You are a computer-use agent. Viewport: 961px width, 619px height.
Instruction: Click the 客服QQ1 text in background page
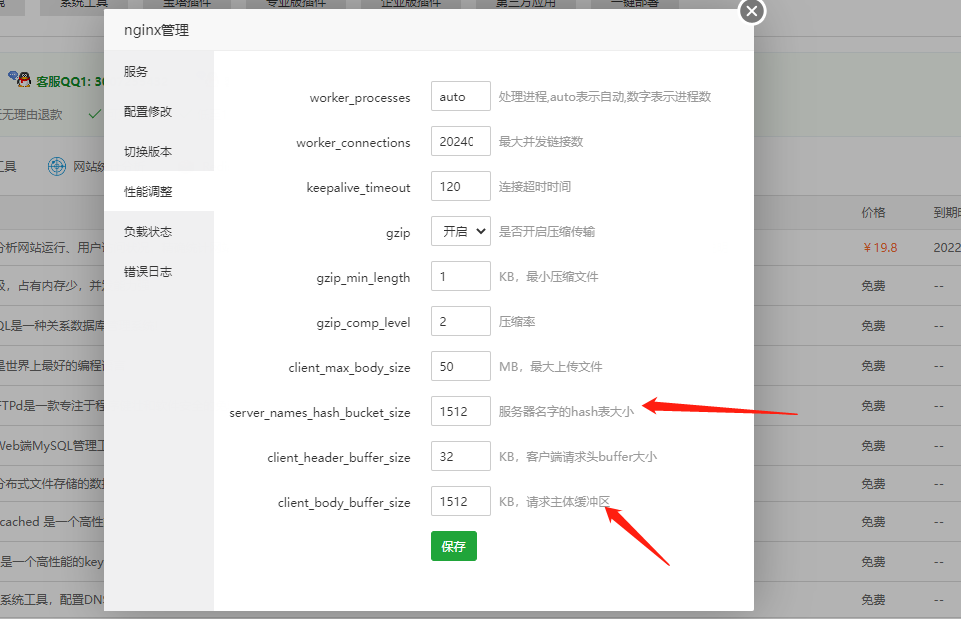point(69,82)
